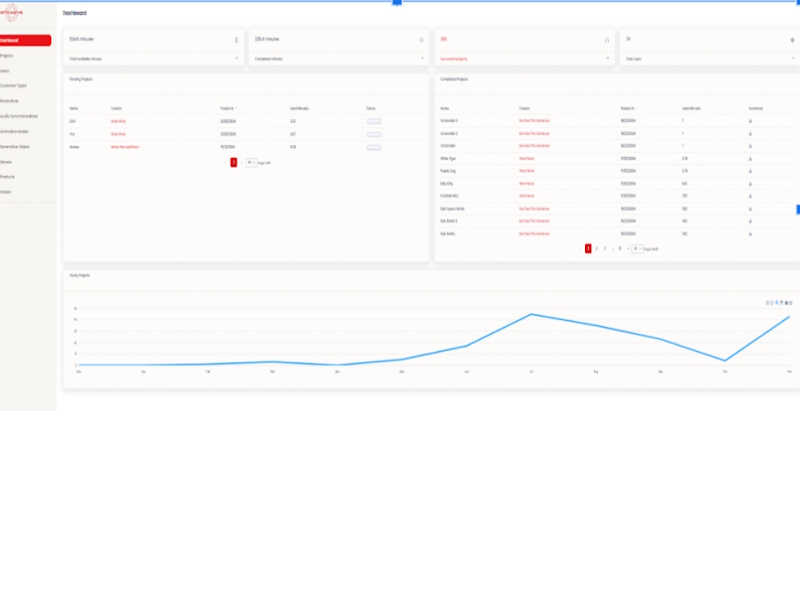This screenshot has width=800, height=600.
Task: Click the status badge of first pending project
Action: point(374,120)
